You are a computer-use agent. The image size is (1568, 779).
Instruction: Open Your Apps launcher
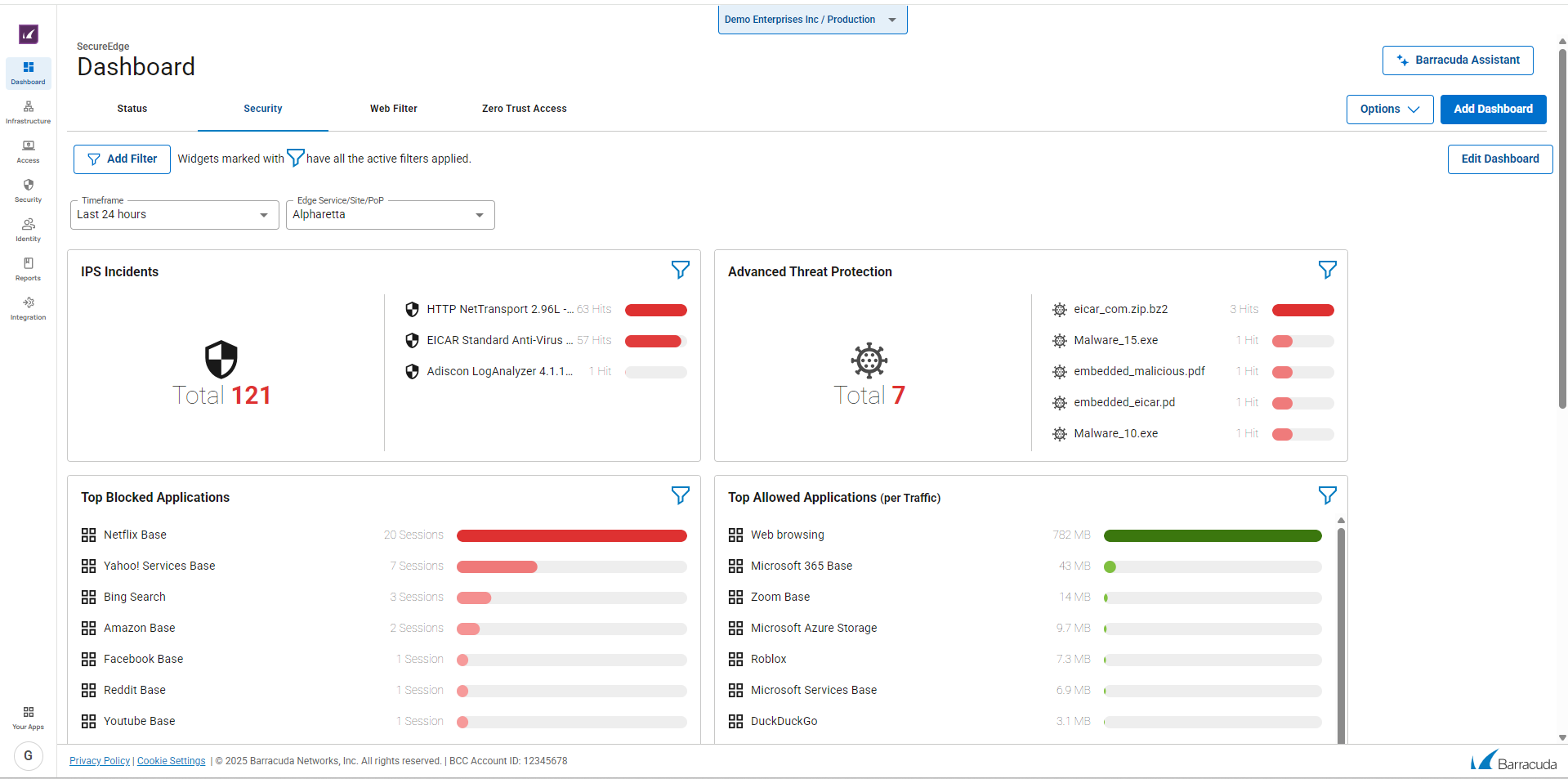tap(28, 718)
